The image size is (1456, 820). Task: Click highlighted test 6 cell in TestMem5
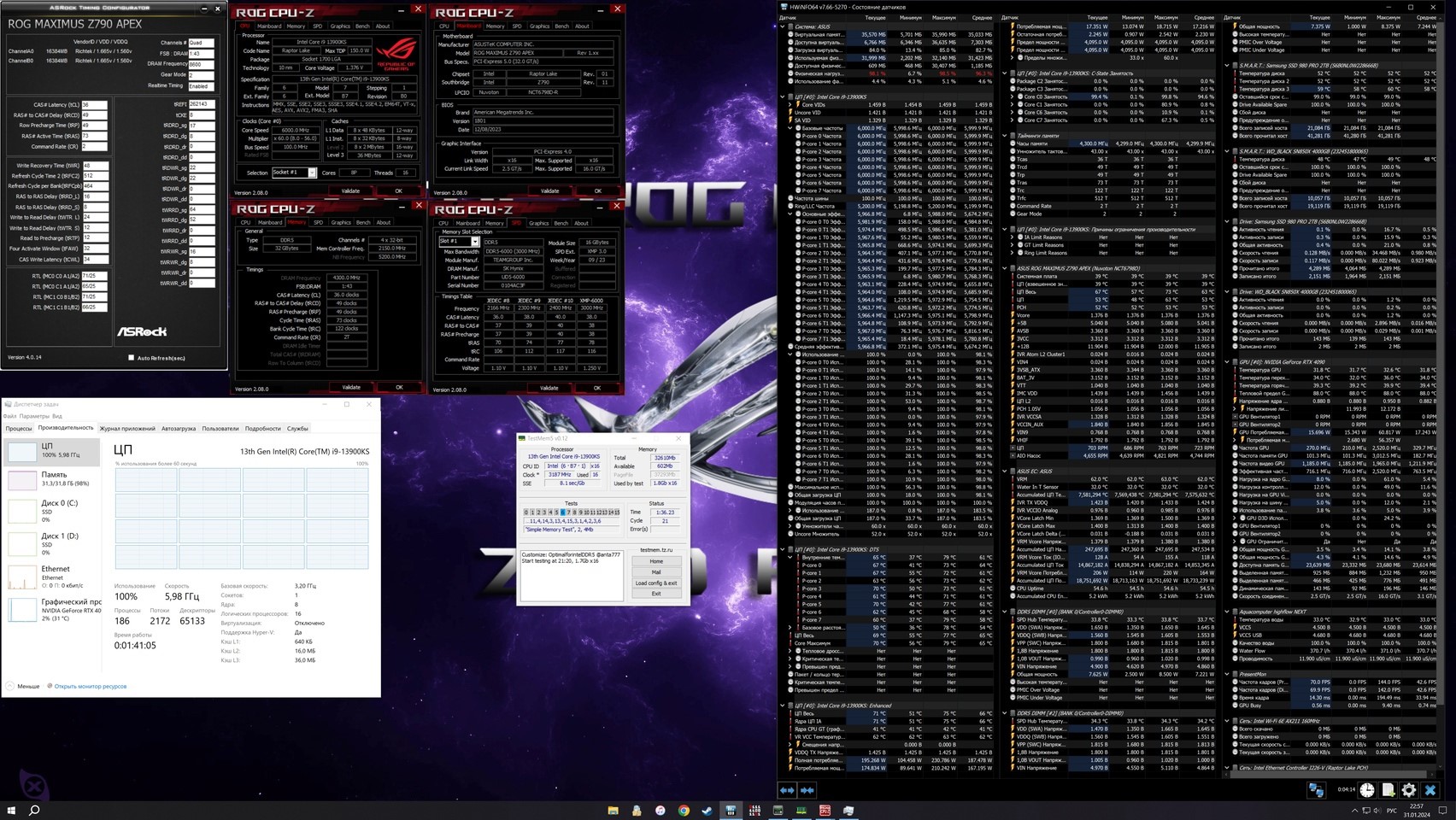pos(563,512)
